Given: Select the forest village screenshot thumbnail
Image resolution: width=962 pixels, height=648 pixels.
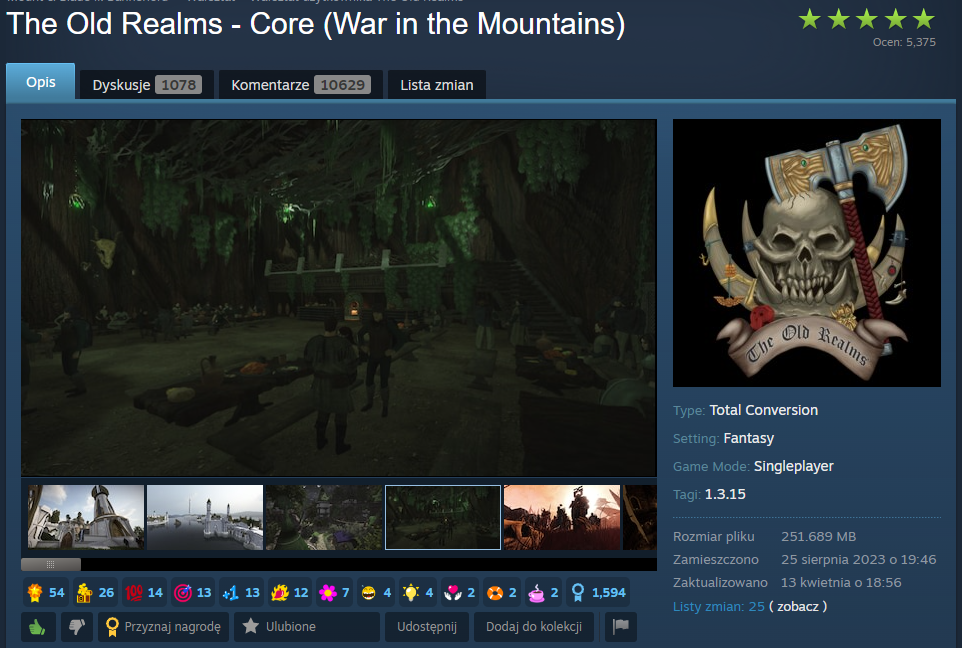Looking at the screenshot, I should [x=324, y=517].
